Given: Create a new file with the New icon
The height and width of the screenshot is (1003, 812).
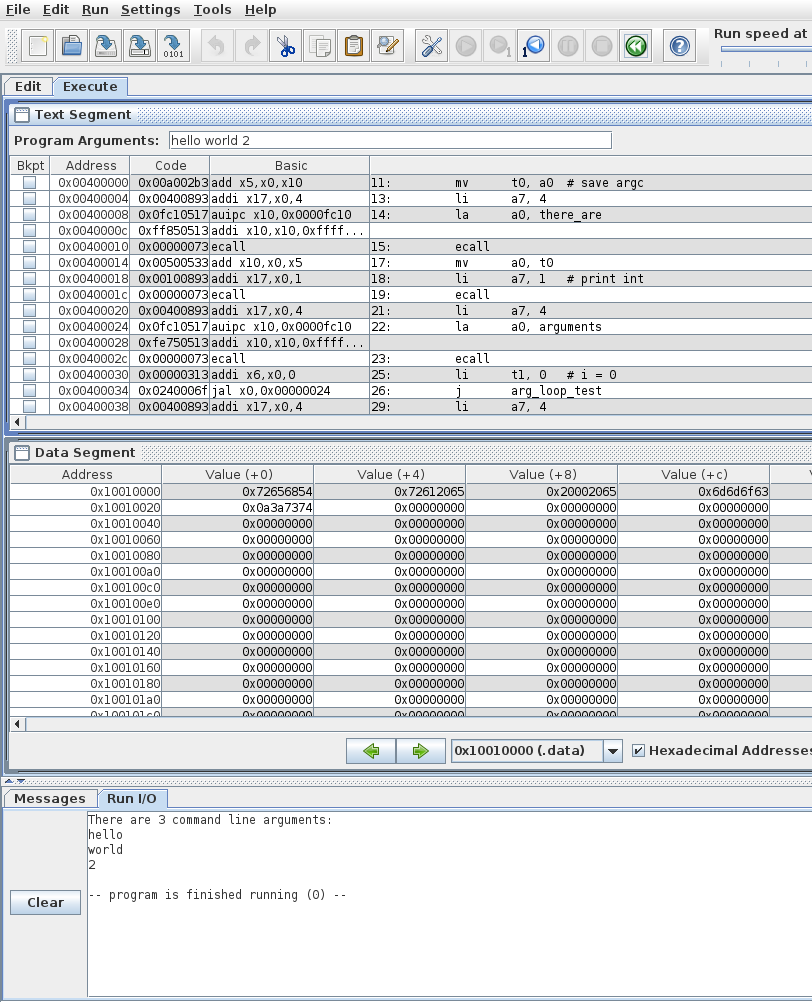Looking at the screenshot, I should tap(38, 46).
